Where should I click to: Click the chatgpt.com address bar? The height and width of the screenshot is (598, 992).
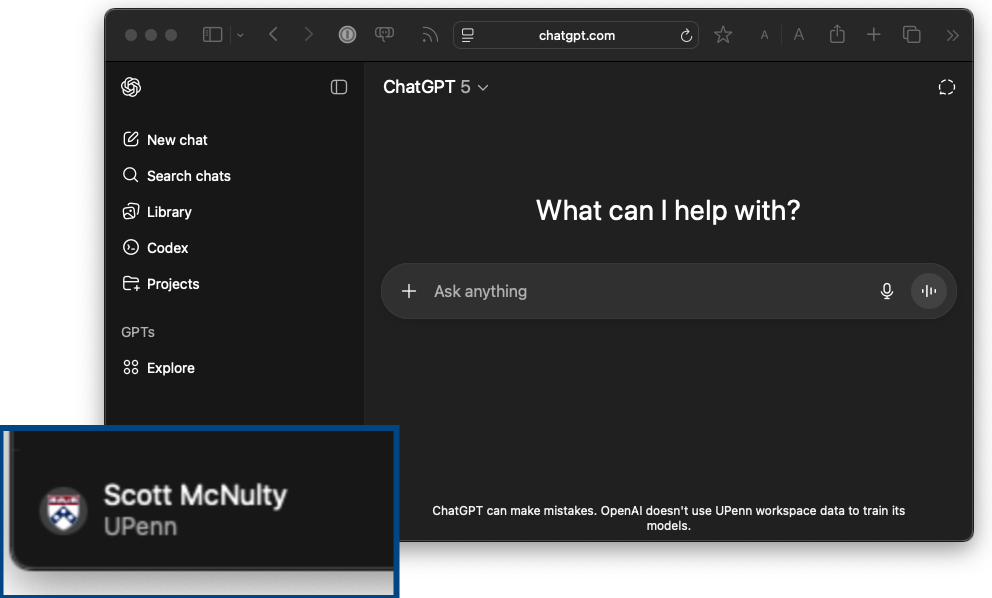(576, 35)
